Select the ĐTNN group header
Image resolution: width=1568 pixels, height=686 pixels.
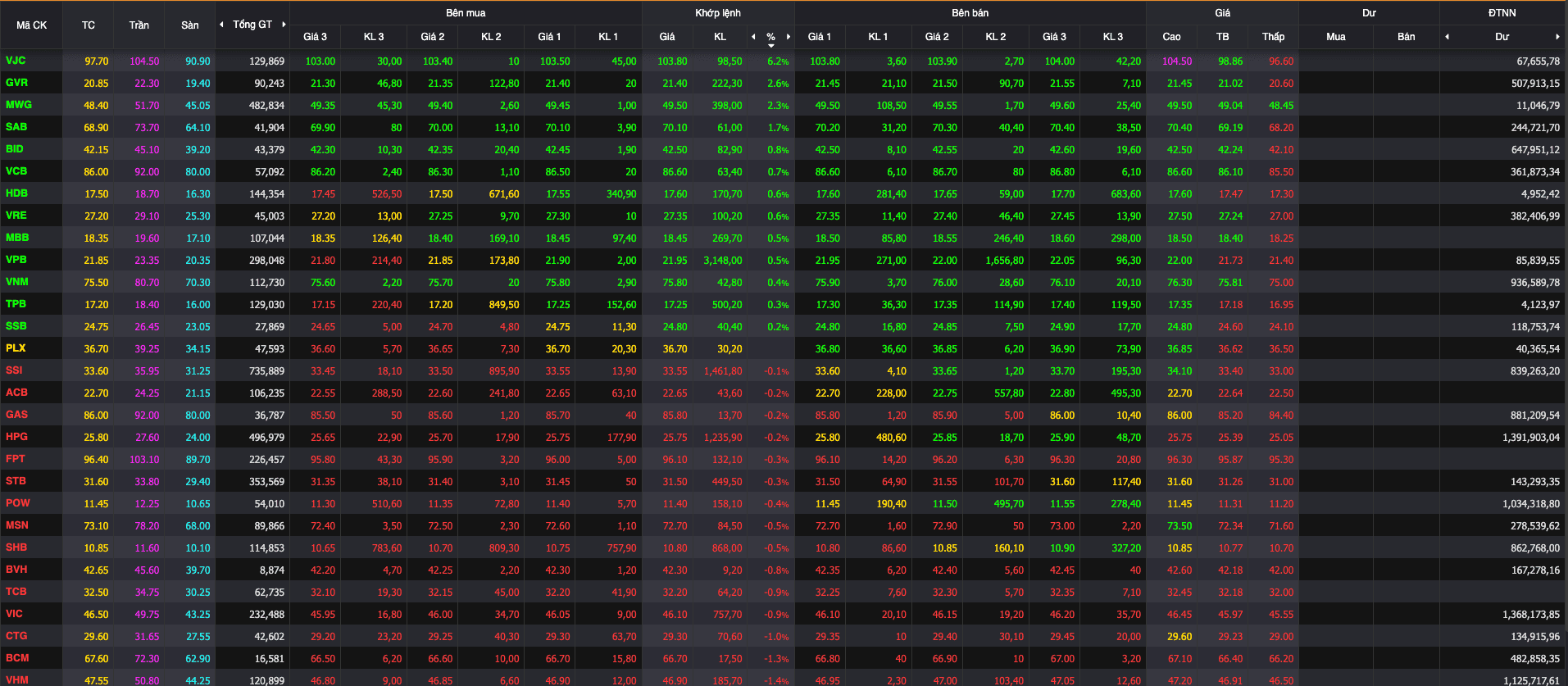1502,13
